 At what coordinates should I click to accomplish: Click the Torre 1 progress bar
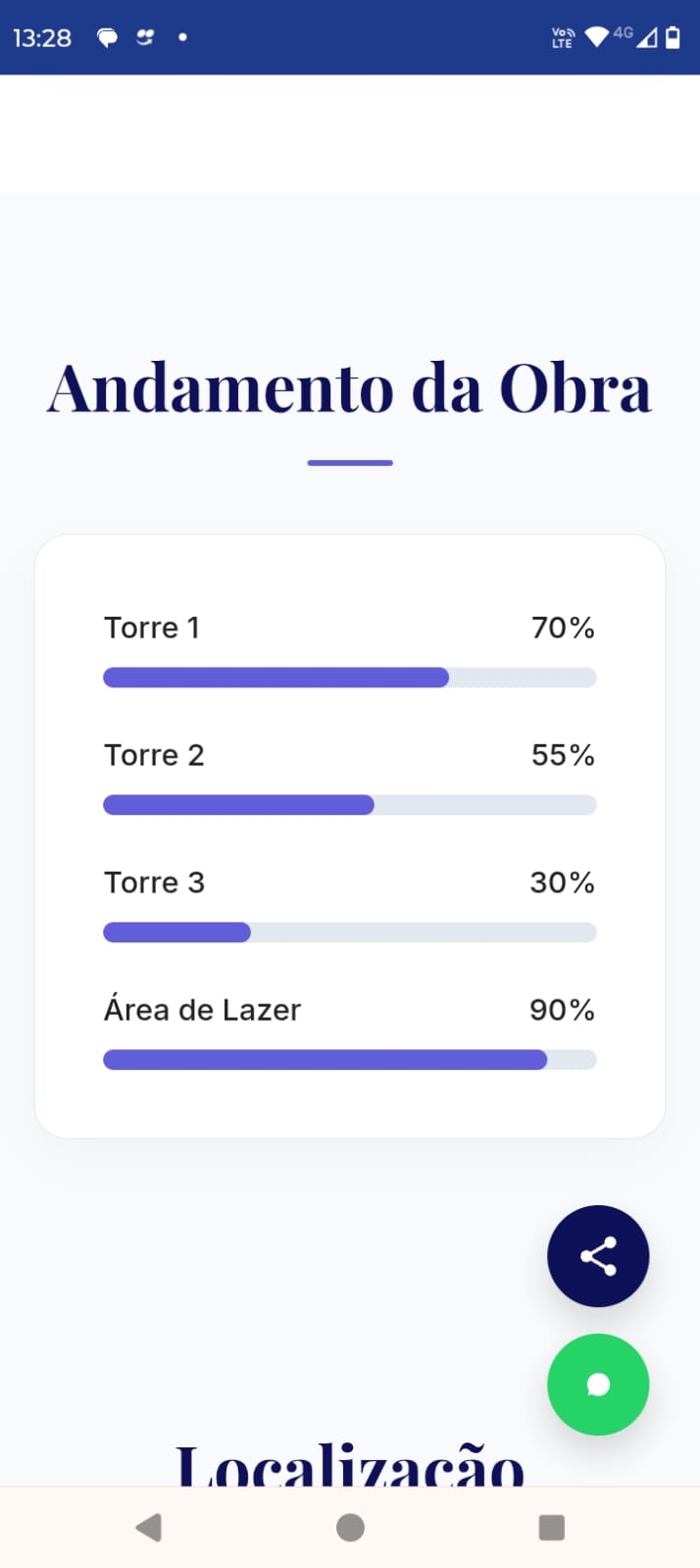point(350,678)
